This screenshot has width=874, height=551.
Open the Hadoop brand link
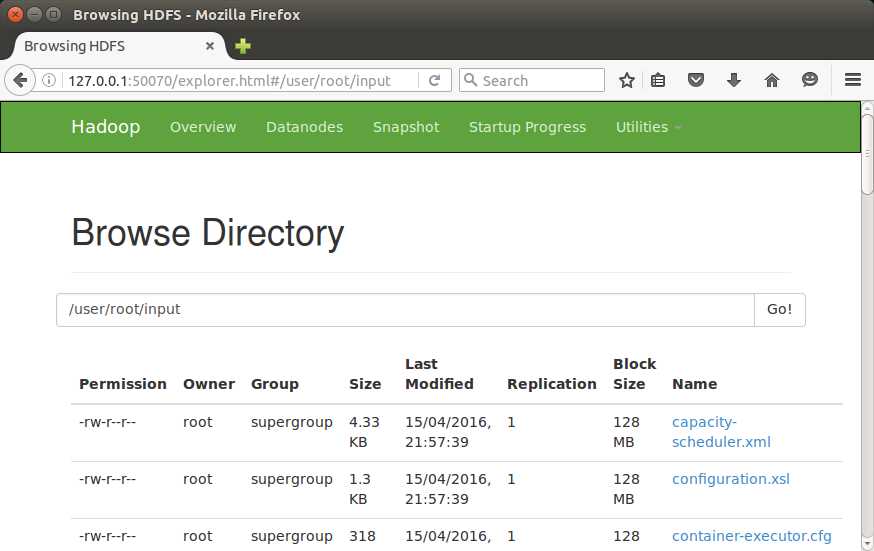[x=105, y=127]
